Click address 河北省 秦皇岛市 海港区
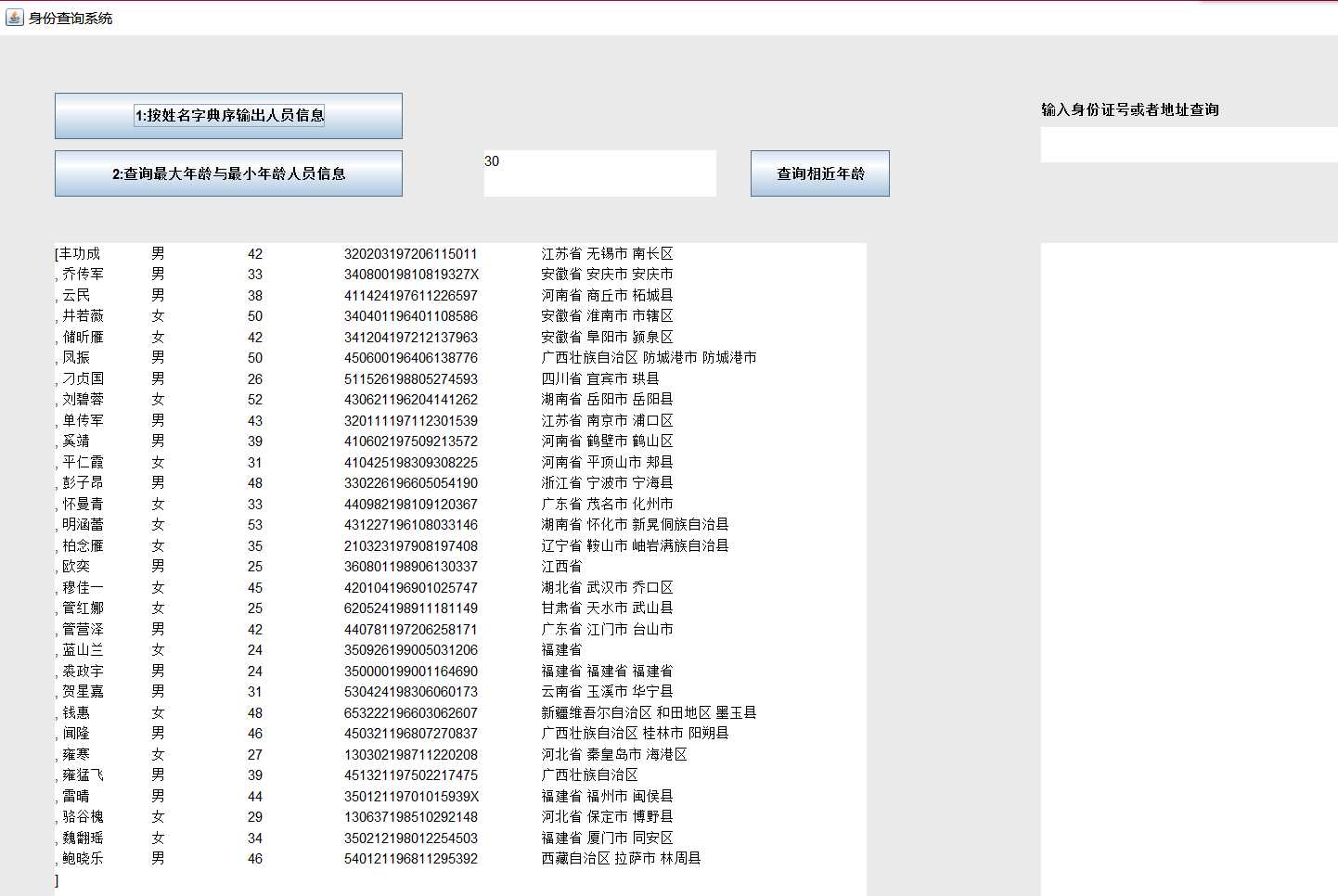This screenshot has height=896, width=1338. (614, 754)
